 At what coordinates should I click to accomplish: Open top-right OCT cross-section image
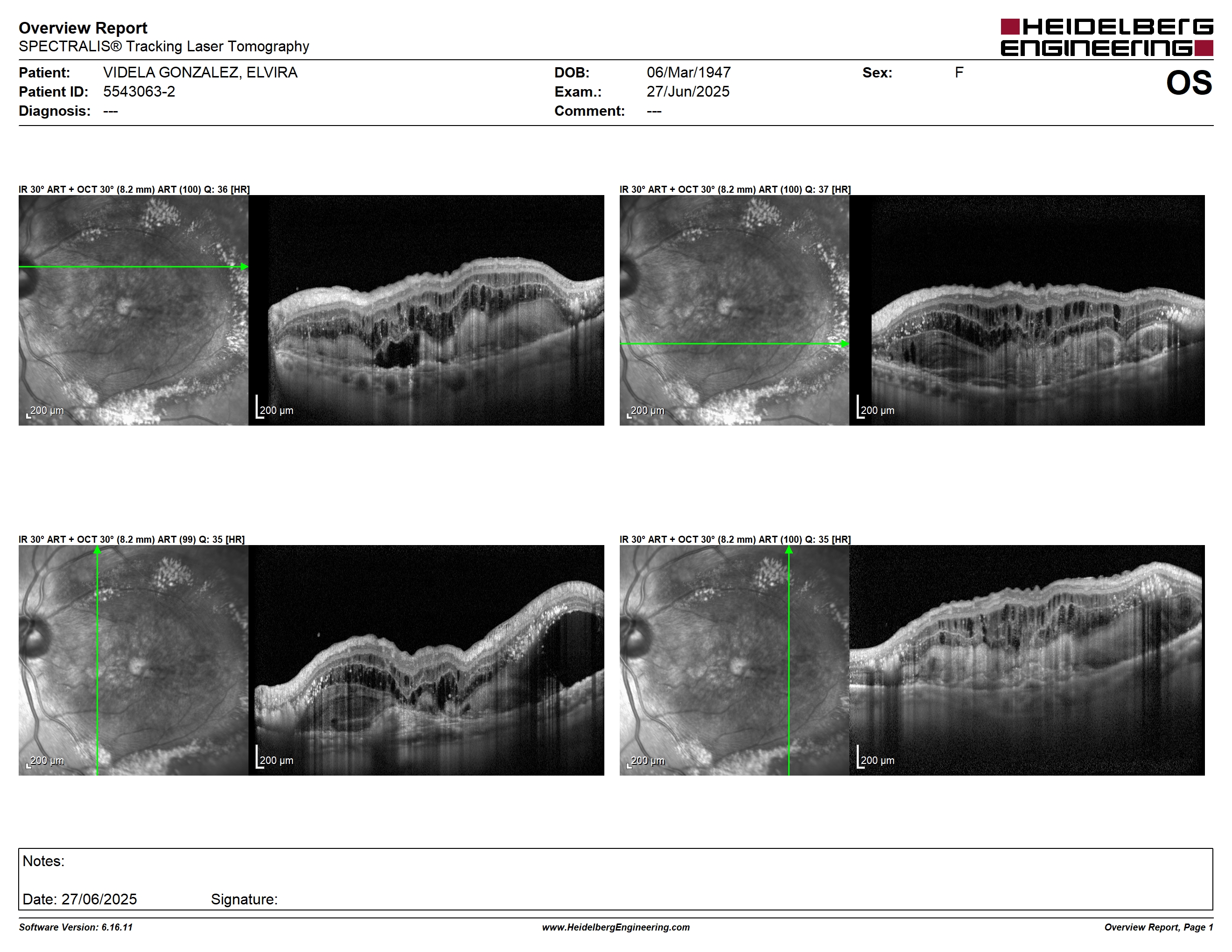1027,310
